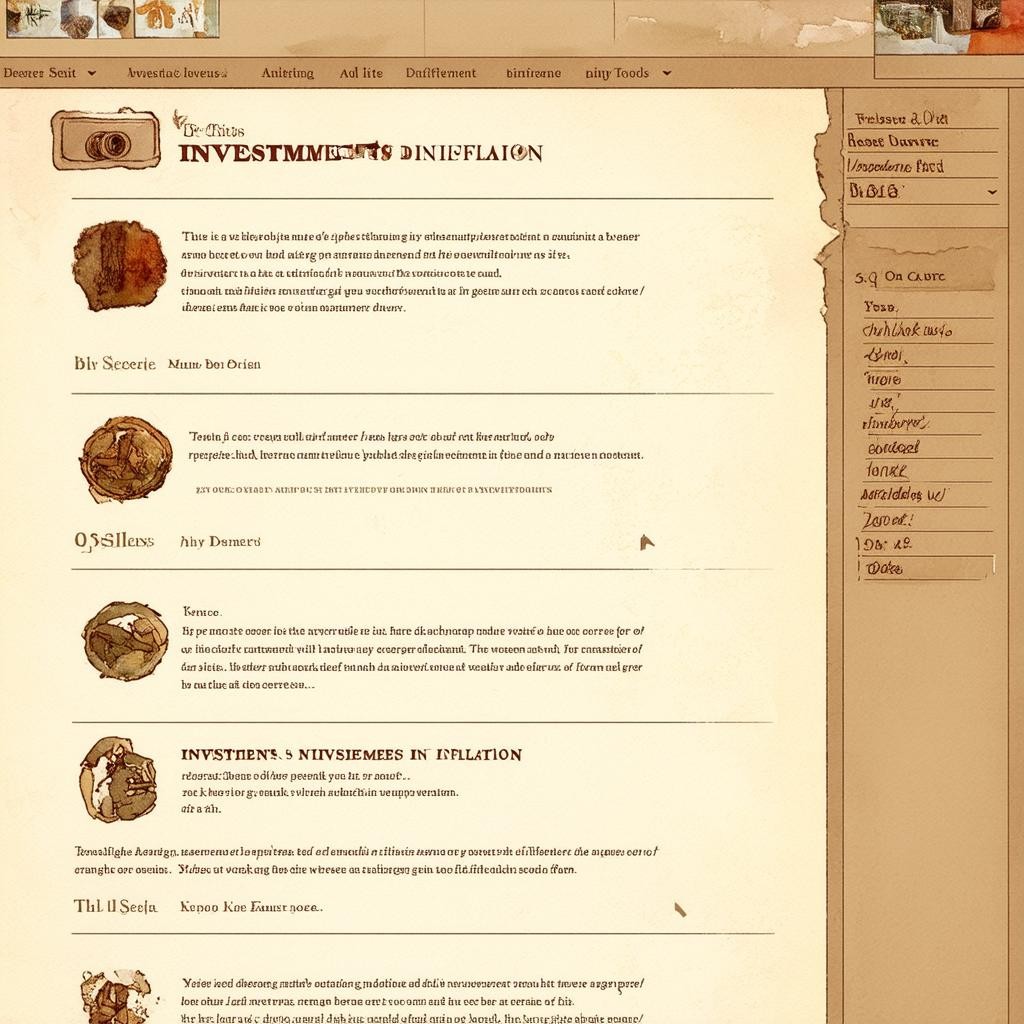This screenshot has height=1024, width=1024.
Task: Go to 'Anitring' in the navigation bar
Action: tap(287, 73)
